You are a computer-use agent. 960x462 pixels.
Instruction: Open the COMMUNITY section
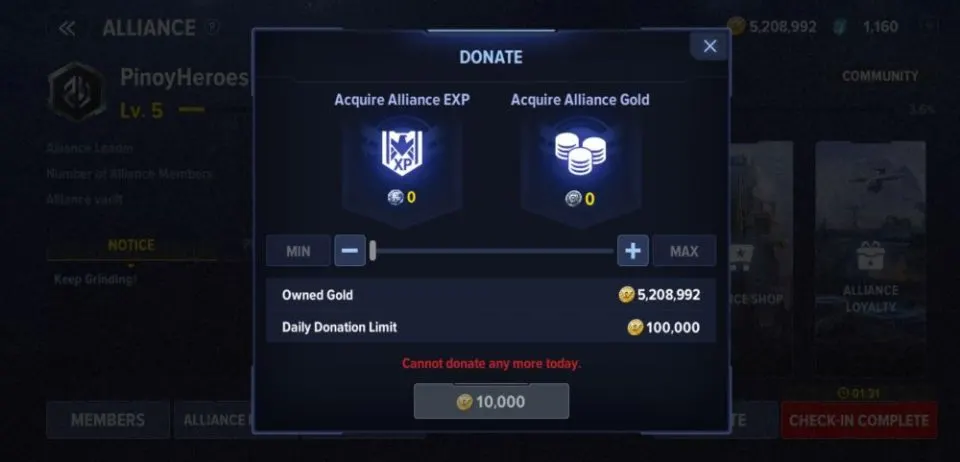(x=880, y=76)
